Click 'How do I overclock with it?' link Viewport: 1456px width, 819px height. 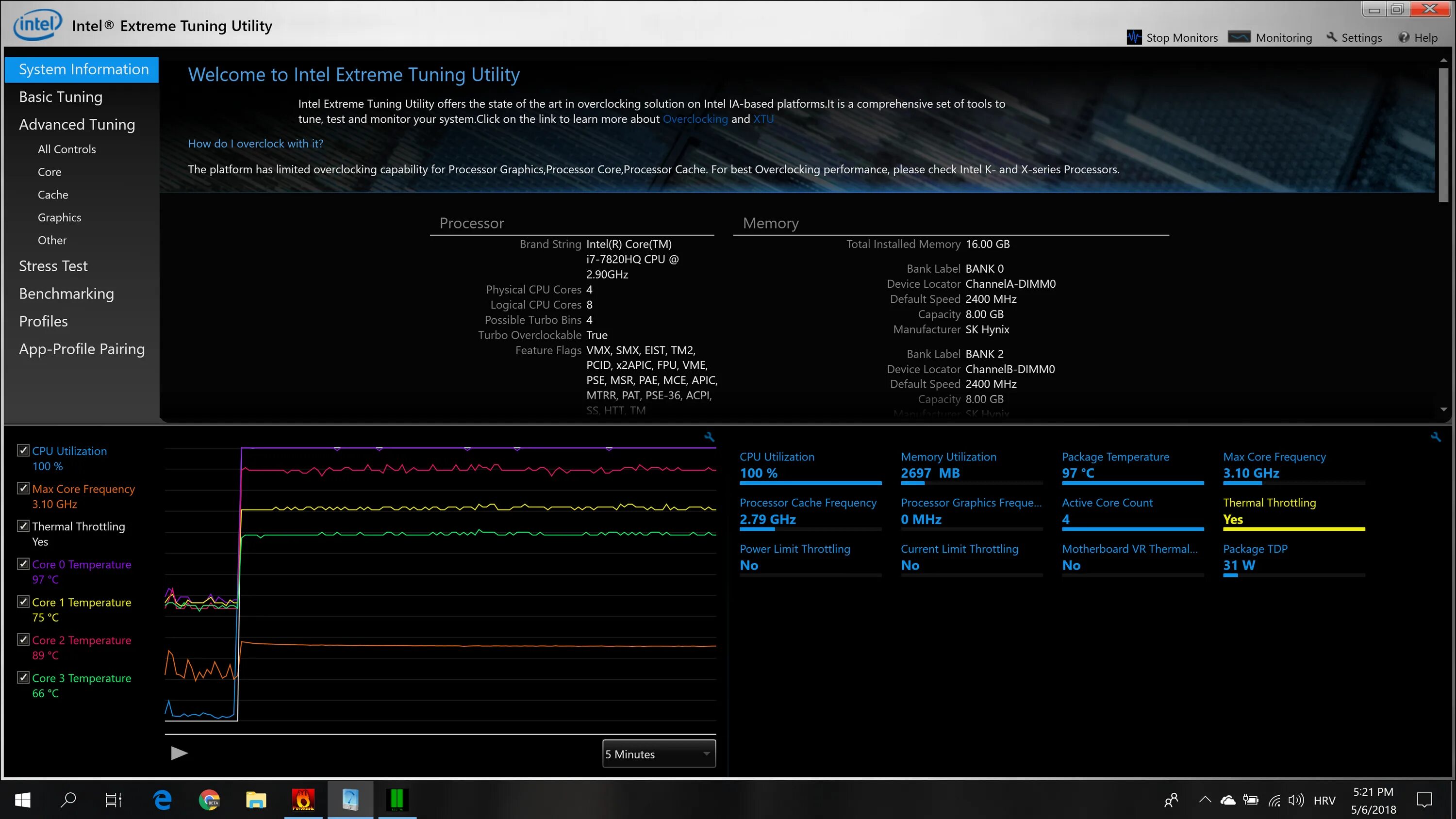(255, 144)
